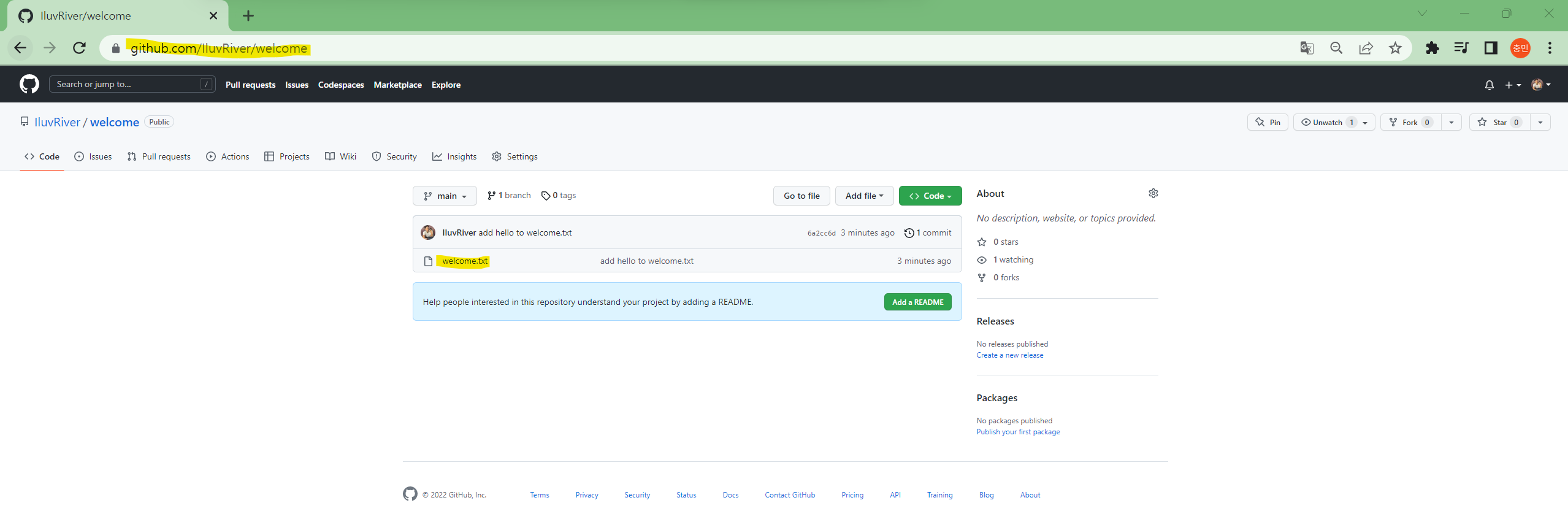Screen dimensions: 1568x530
Task: Bookmark this page with star icon
Action: pos(1395,48)
